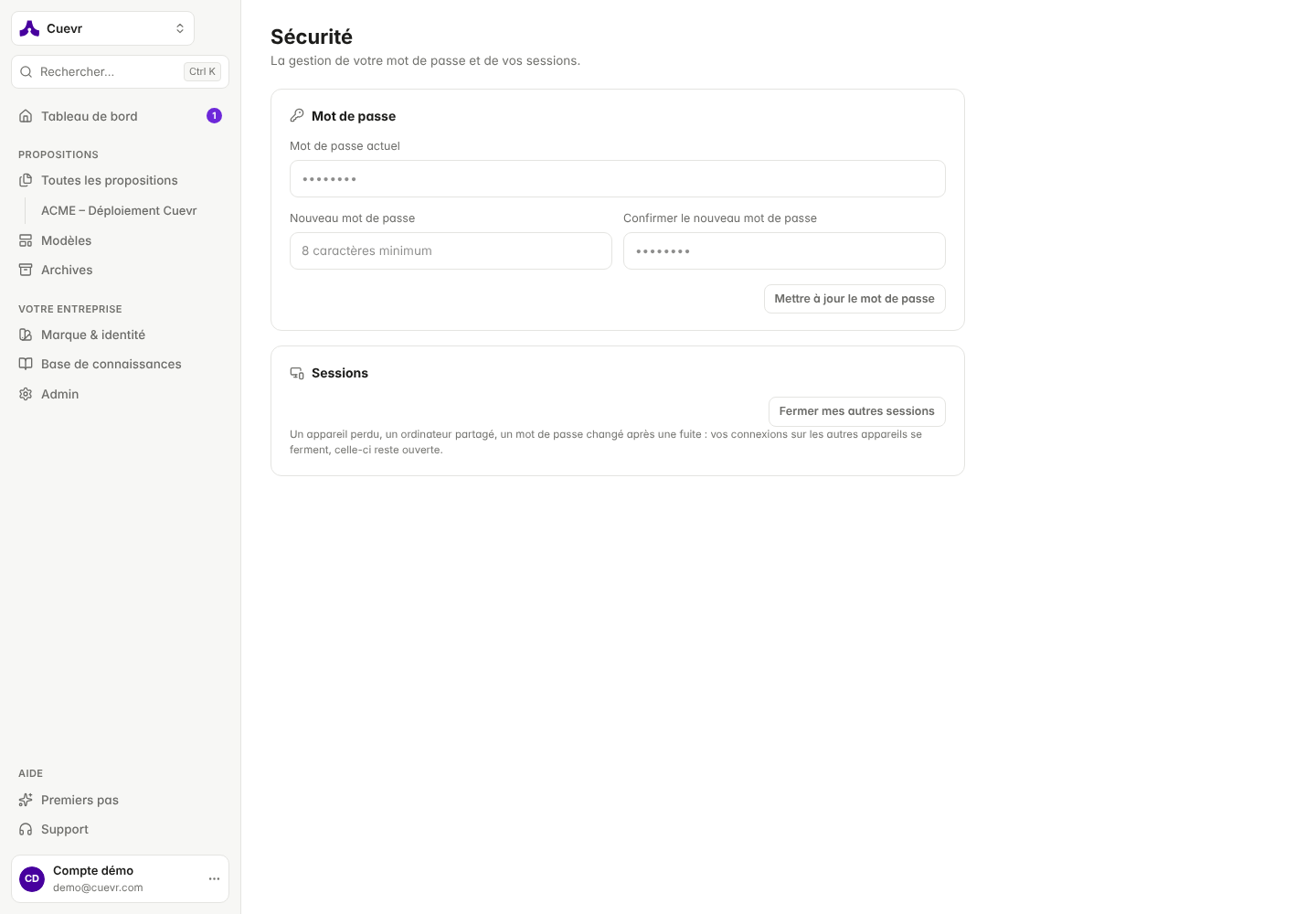The height and width of the screenshot is (914, 1316).
Task: Click the Toutes les propositions icon
Action: pyautogui.click(x=26, y=180)
